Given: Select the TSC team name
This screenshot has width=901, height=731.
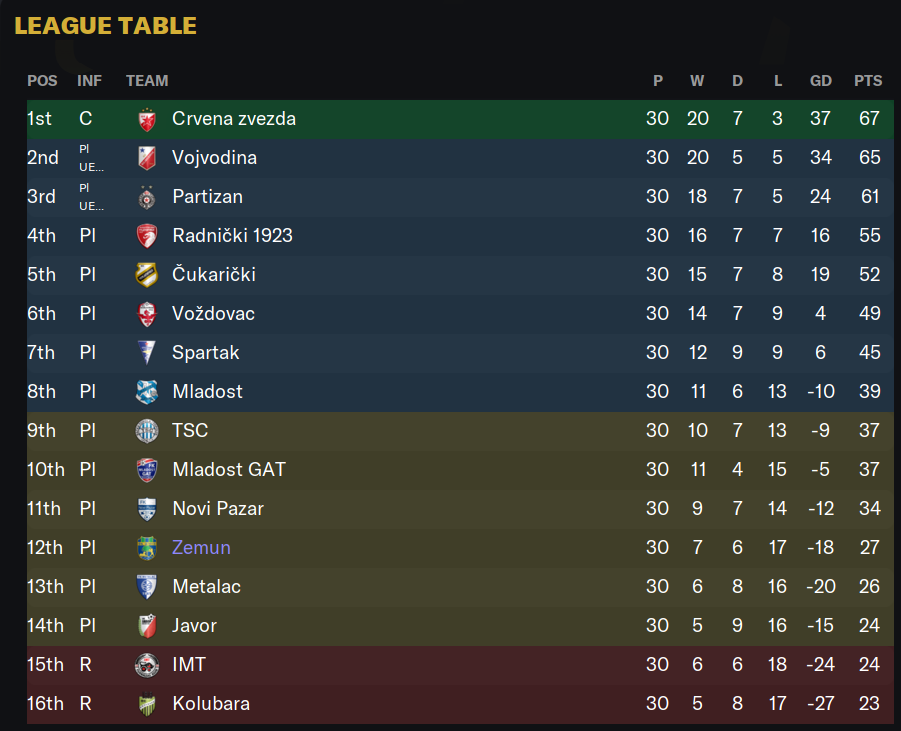Looking at the screenshot, I should pyautogui.click(x=190, y=431).
